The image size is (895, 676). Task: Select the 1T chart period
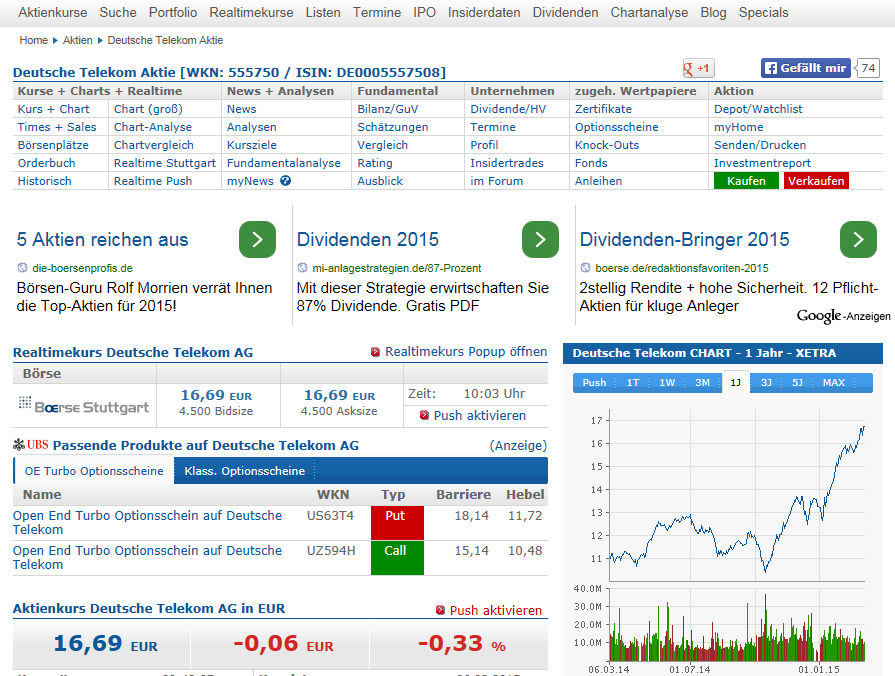coord(633,383)
